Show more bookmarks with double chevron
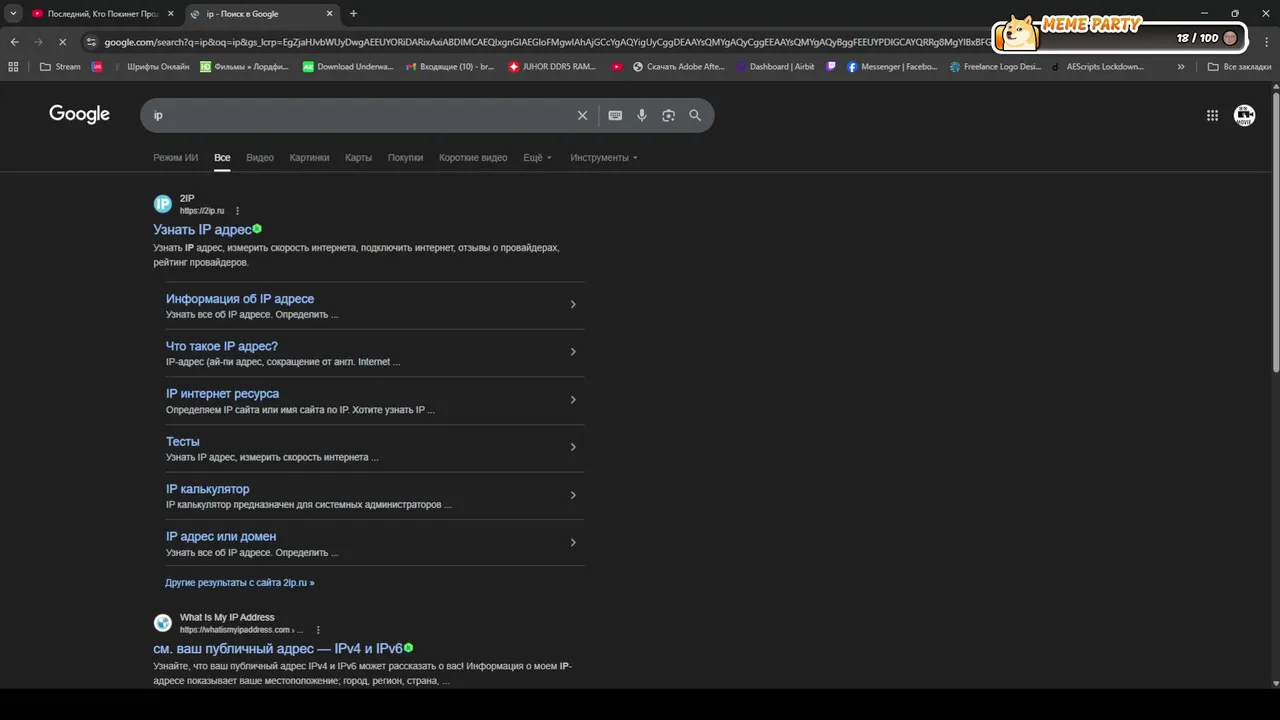 click(x=1181, y=67)
